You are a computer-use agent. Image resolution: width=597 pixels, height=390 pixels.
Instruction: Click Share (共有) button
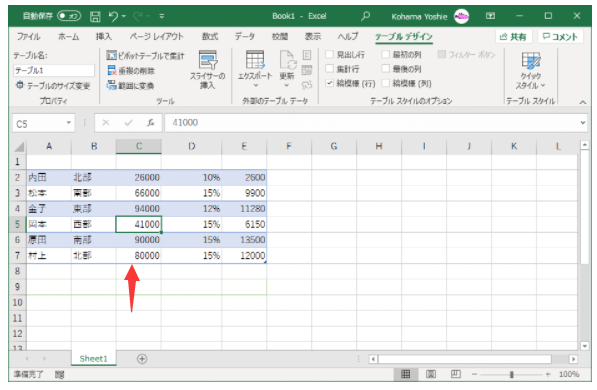(x=513, y=37)
